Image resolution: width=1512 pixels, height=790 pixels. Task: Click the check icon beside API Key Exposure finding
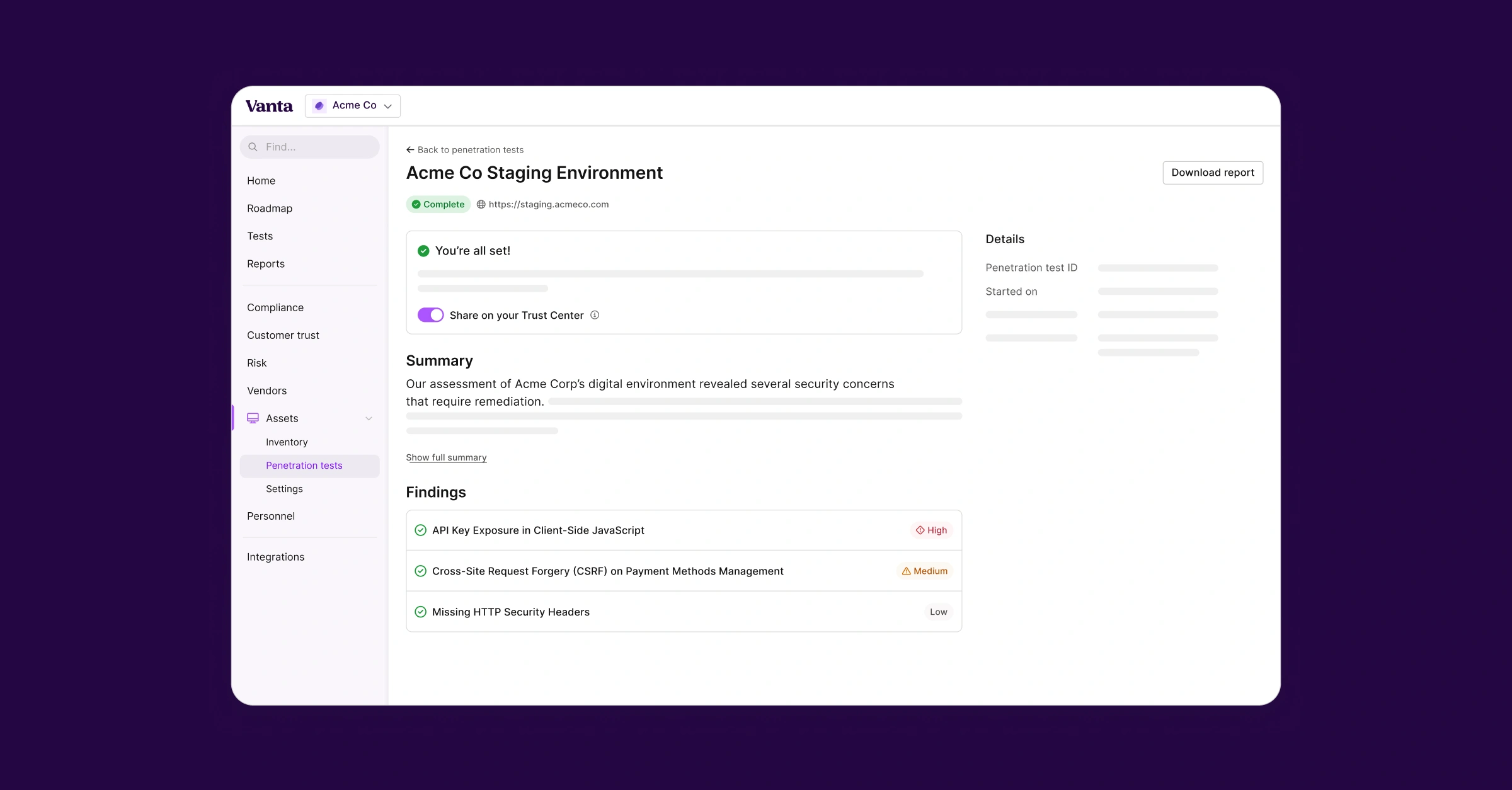pyautogui.click(x=420, y=530)
